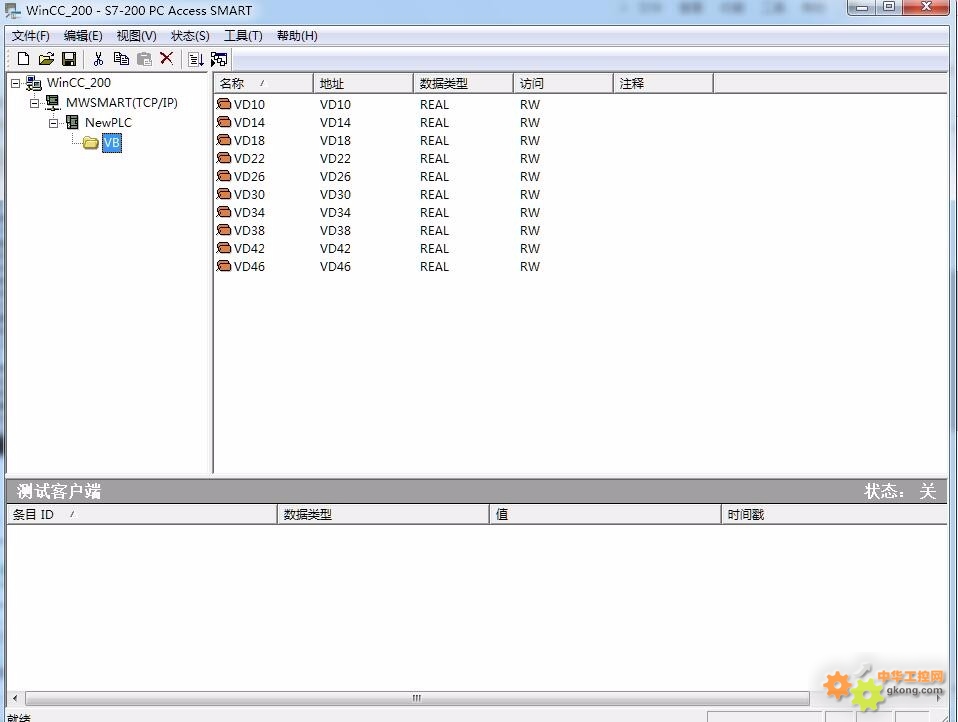Click the scrollbar left arrow
The image size is (958, 722).
(15, 698)
